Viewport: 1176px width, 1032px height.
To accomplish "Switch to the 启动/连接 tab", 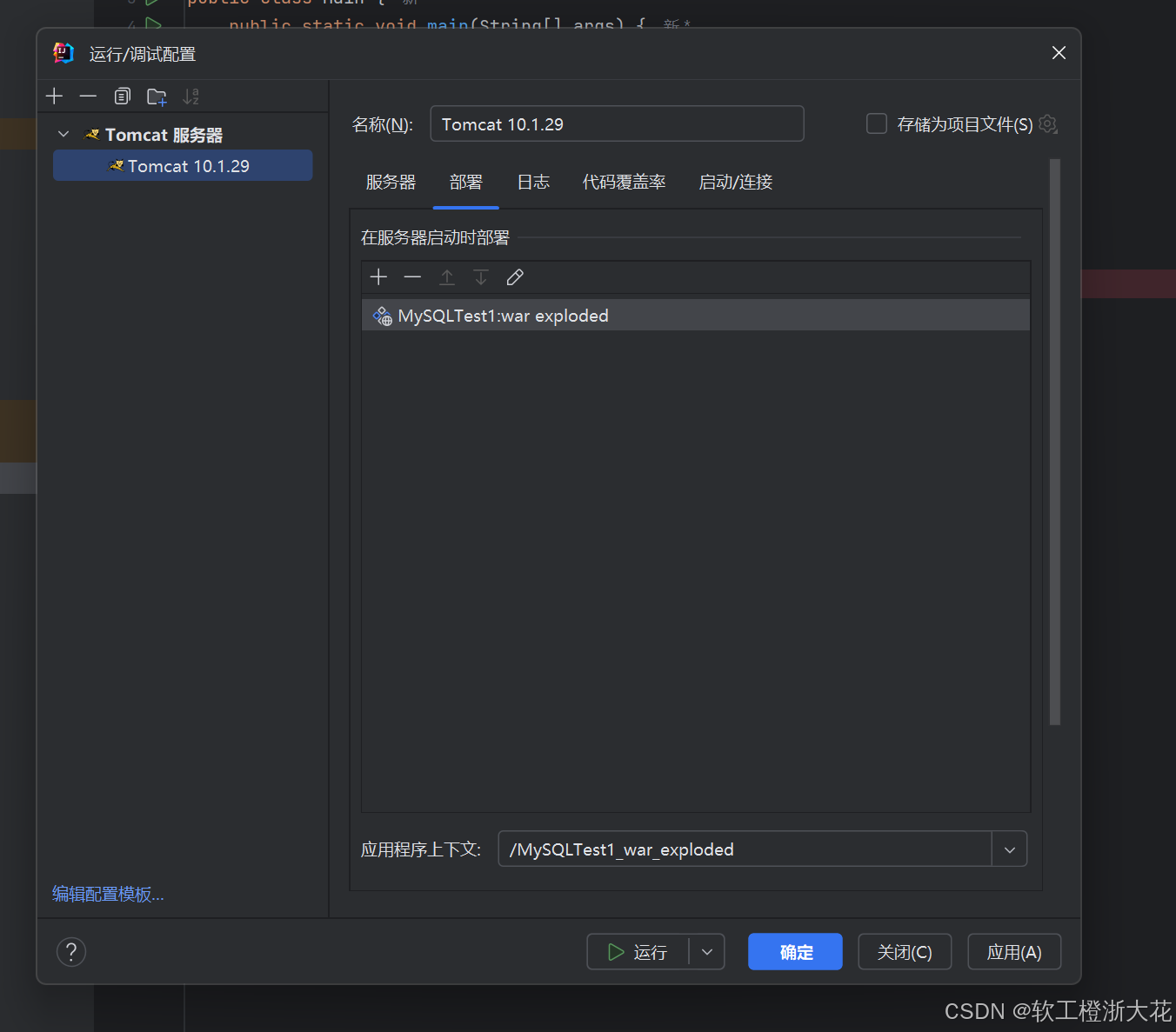I will click(x=736, y=182).
